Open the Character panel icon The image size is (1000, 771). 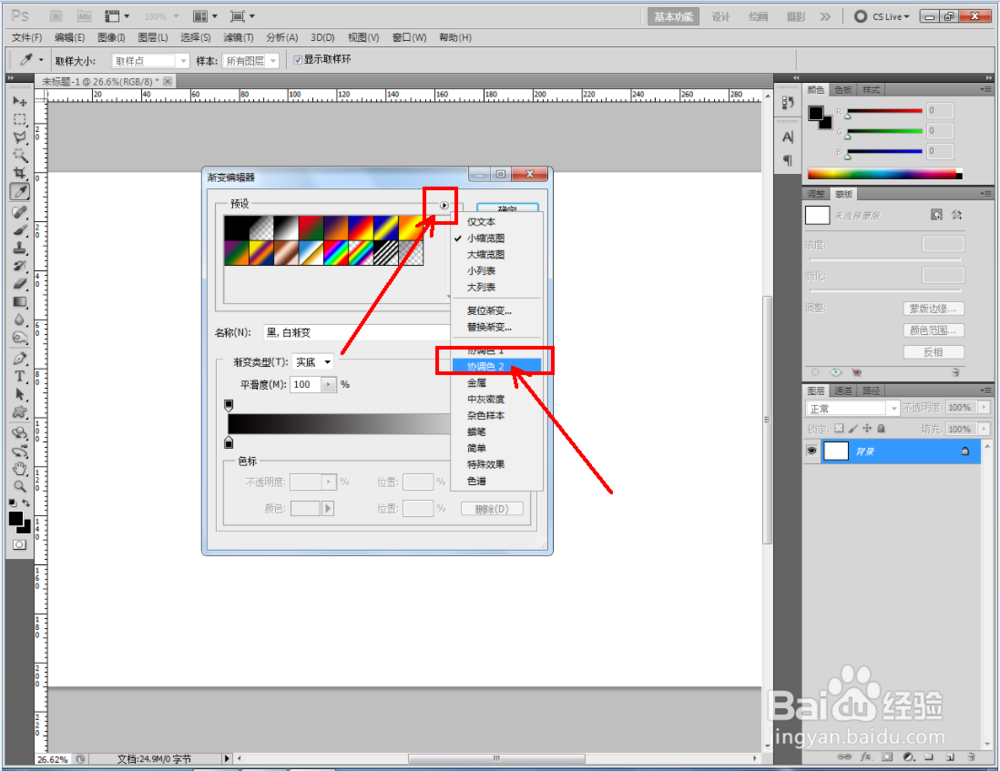tap(788, 137)
